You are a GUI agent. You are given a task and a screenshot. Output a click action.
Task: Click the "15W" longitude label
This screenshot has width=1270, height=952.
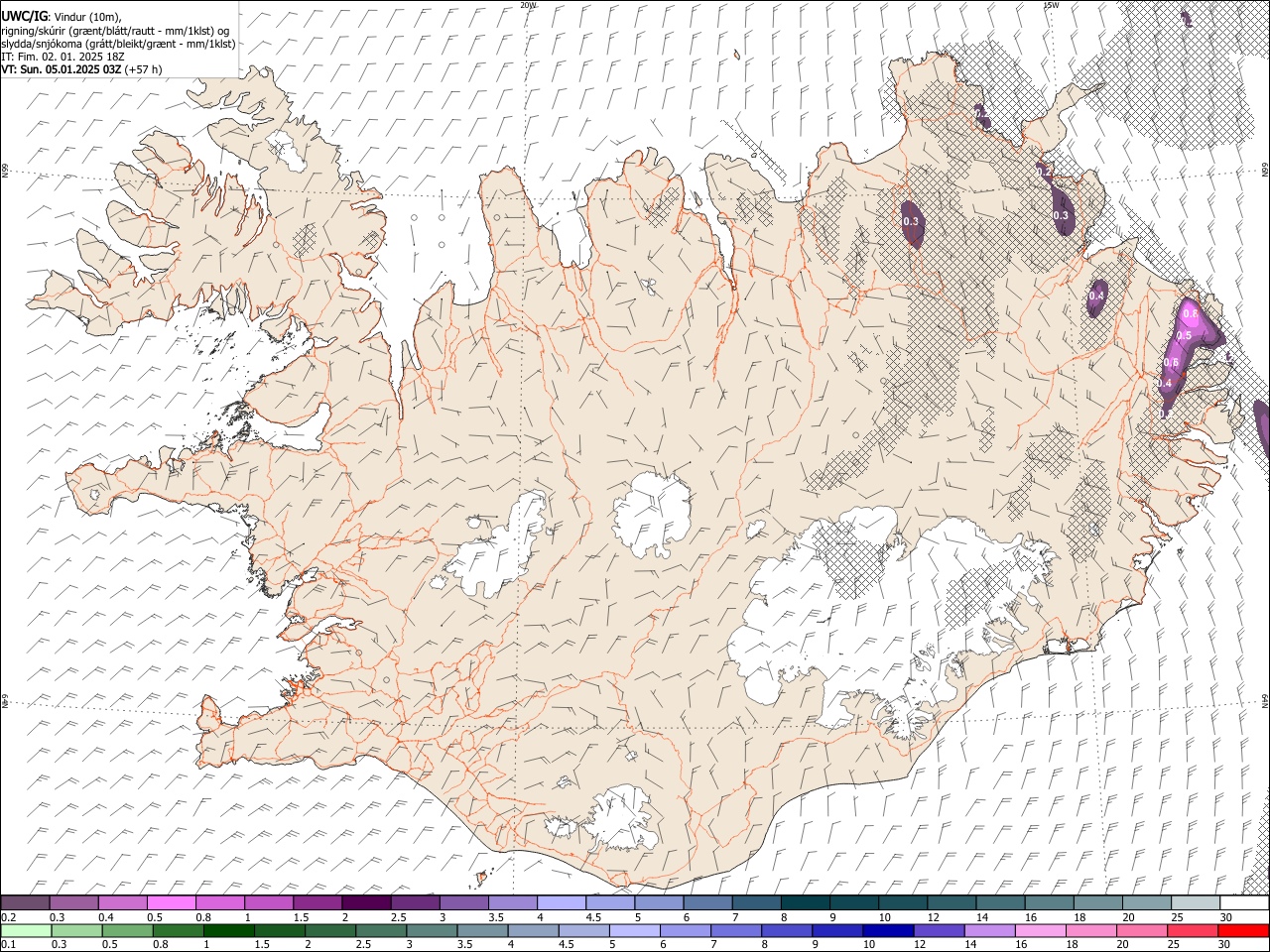click(1051, 5)
